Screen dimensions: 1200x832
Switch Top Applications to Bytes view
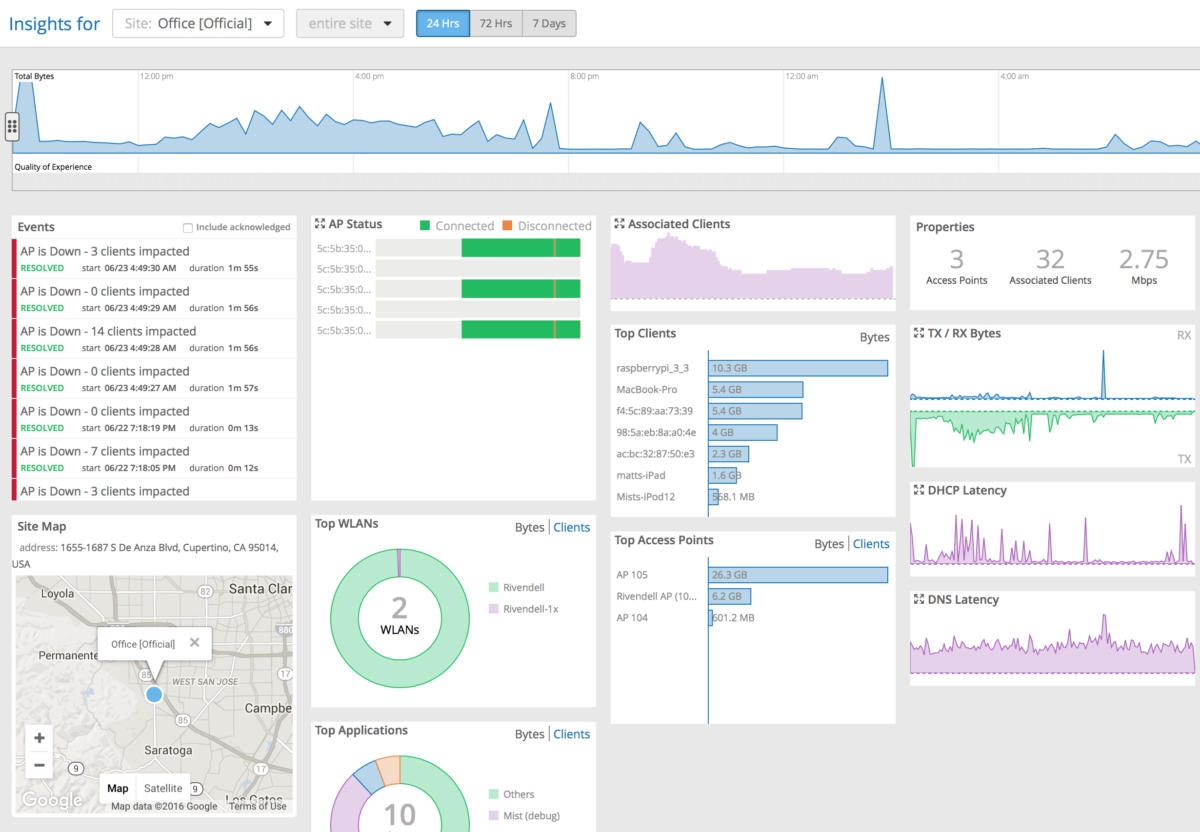pos(529,734)
